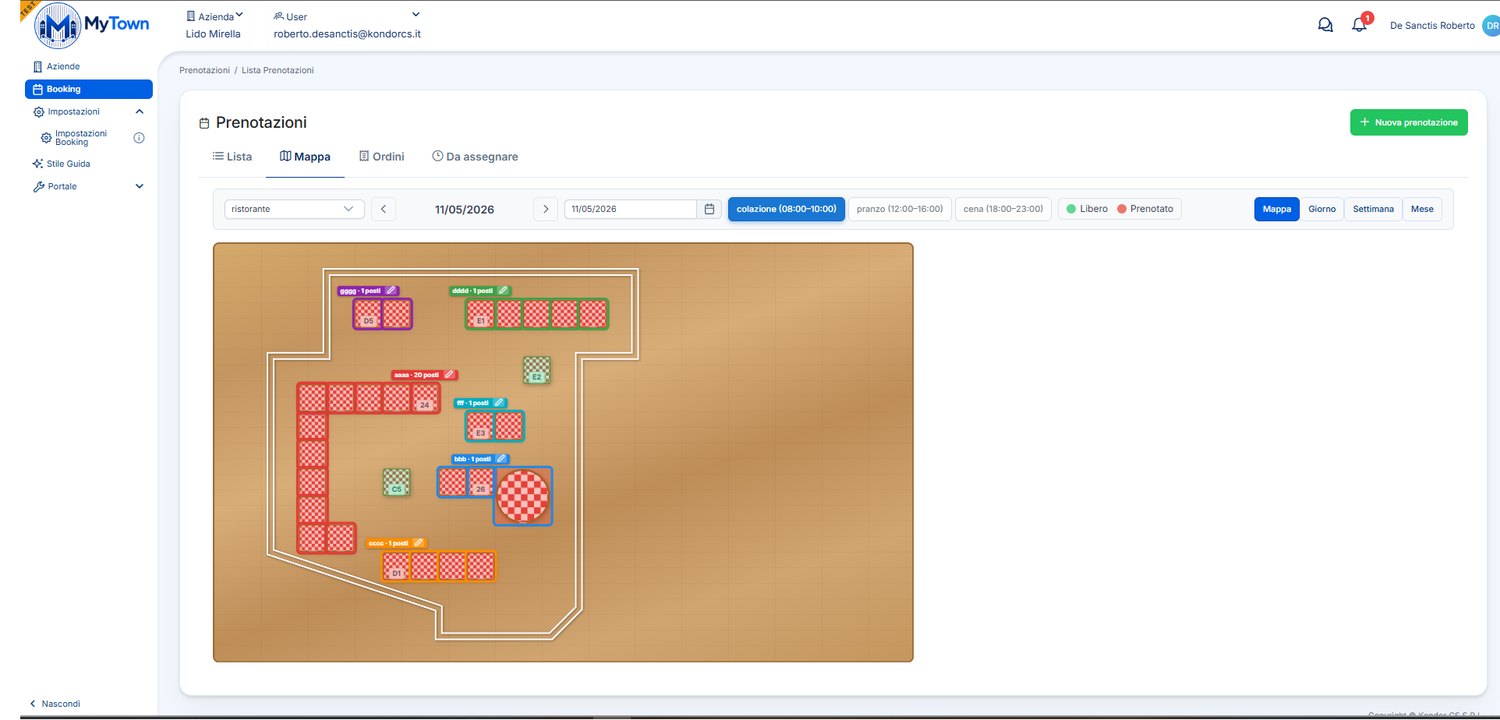Collapse the Impostazioni sidebar section
This screenshot has width=1500, height=720.
click(139, 112)
